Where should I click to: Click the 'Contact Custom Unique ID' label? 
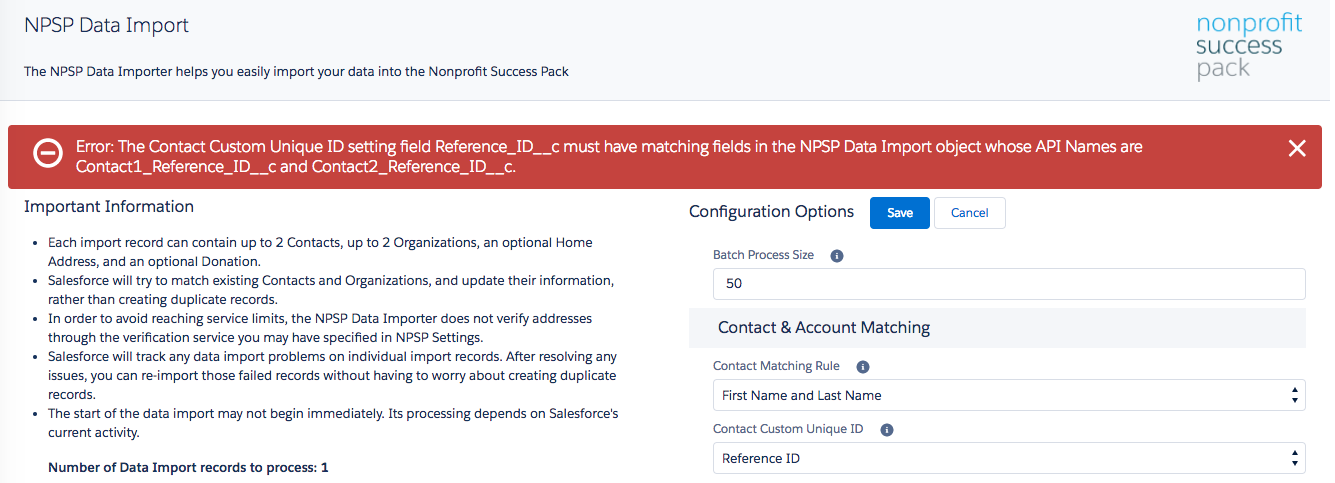[788, 429]
